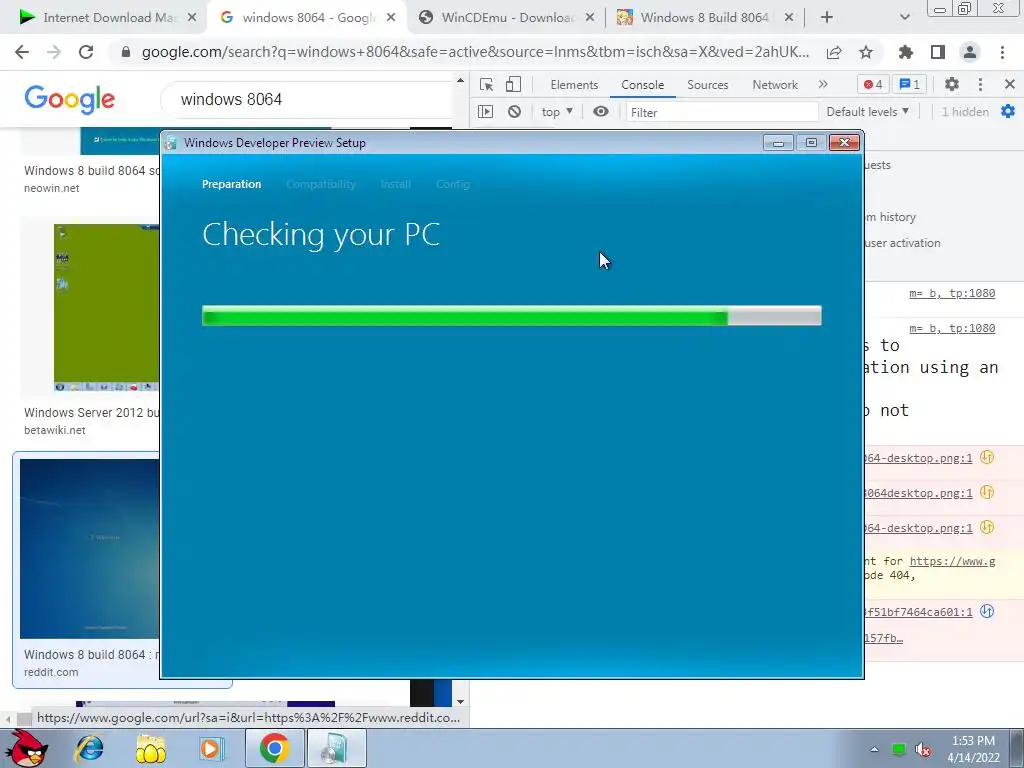The image size is (1024, 768).
Task: Toggle the Chrome side panel icon
Action: click(938, 52)
